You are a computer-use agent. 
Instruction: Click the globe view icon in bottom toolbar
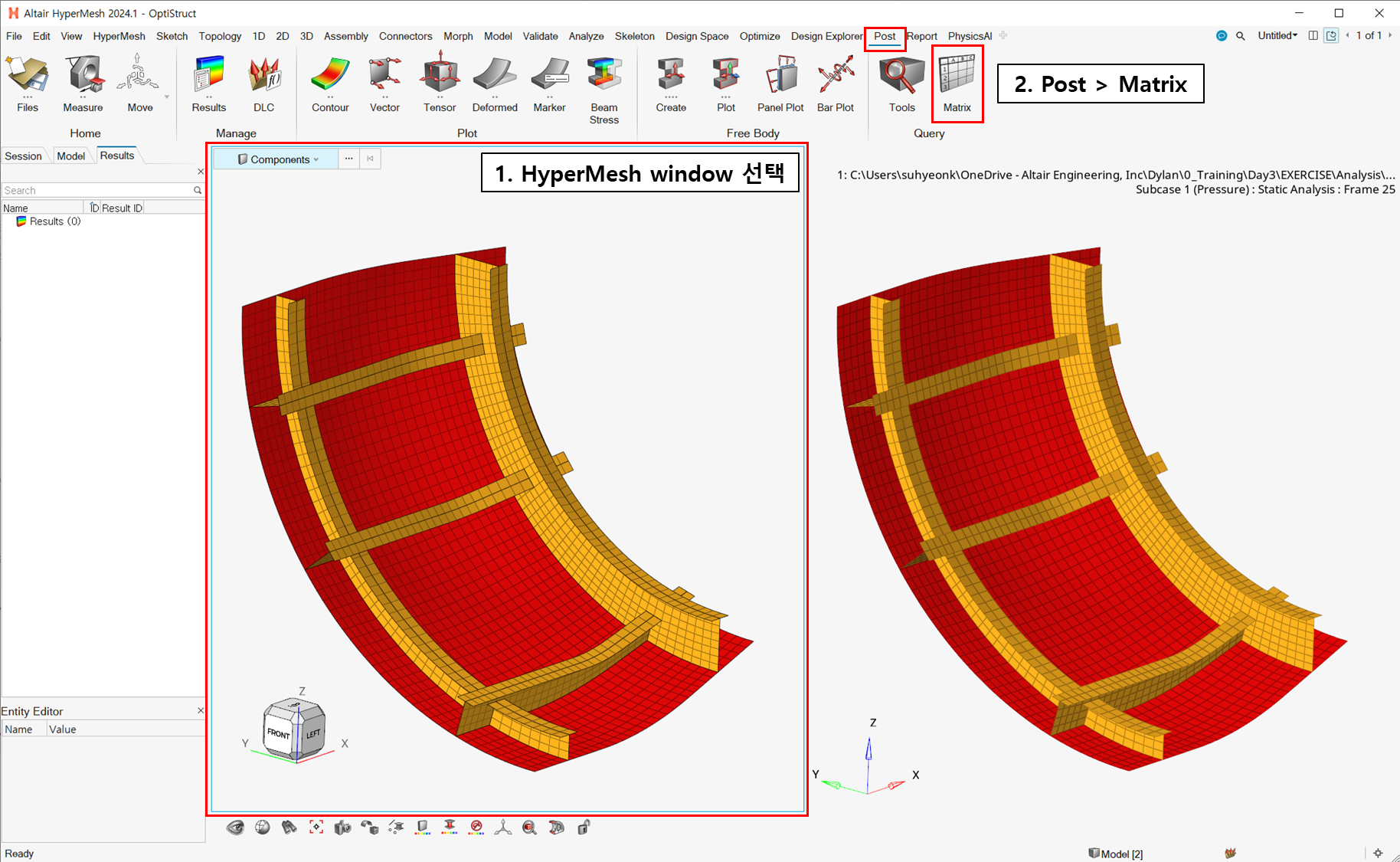(263, 828)
